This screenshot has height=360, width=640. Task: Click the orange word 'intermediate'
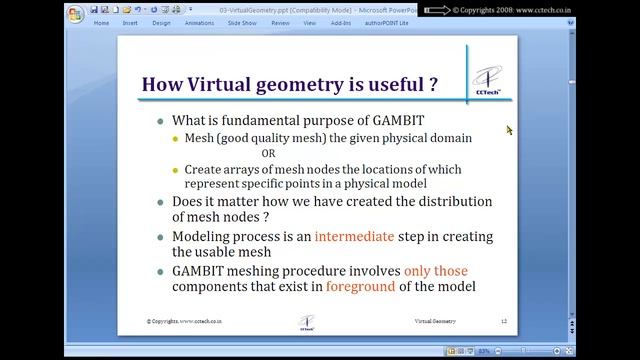click(x=354, y=236)
